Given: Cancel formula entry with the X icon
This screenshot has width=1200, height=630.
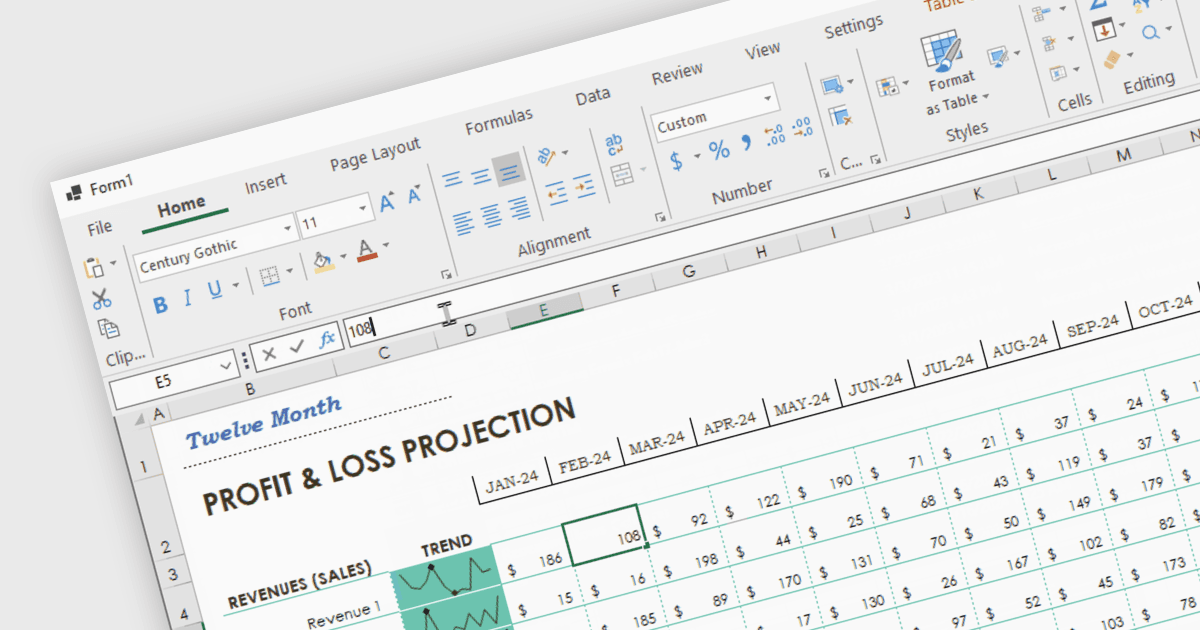Looking at the screenshot, I should coord(269,354).
